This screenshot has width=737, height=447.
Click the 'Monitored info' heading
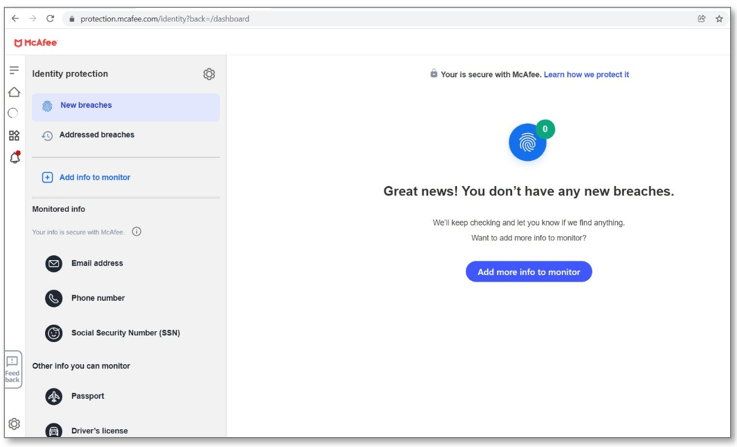(58, 209)
